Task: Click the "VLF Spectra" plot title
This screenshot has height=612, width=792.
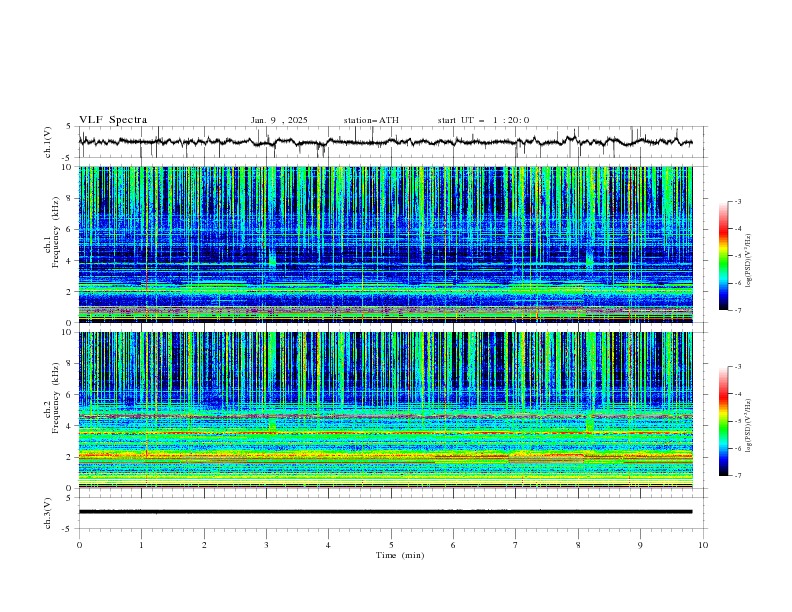Action: 113,120
